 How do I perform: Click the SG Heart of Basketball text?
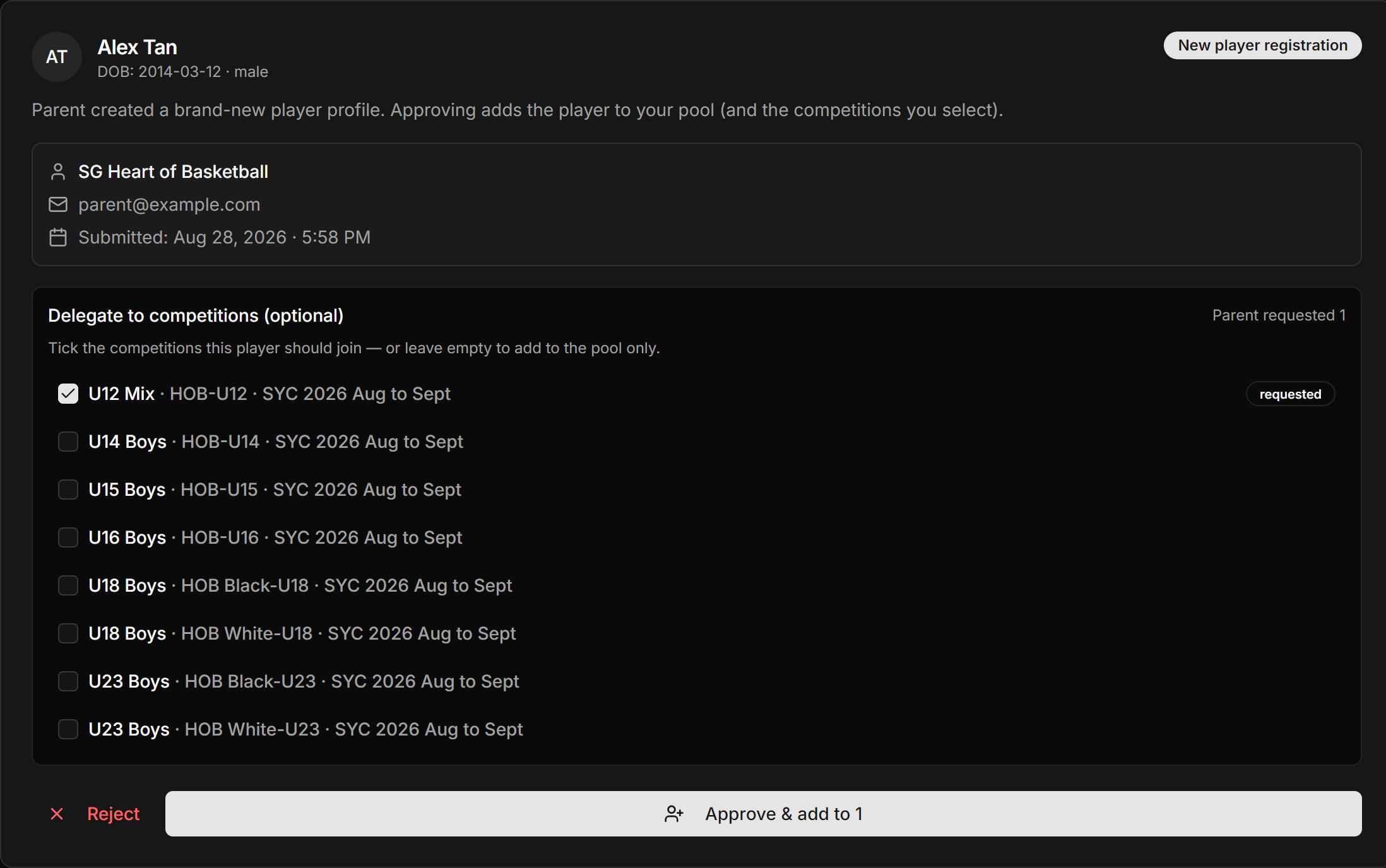[174, 172]
